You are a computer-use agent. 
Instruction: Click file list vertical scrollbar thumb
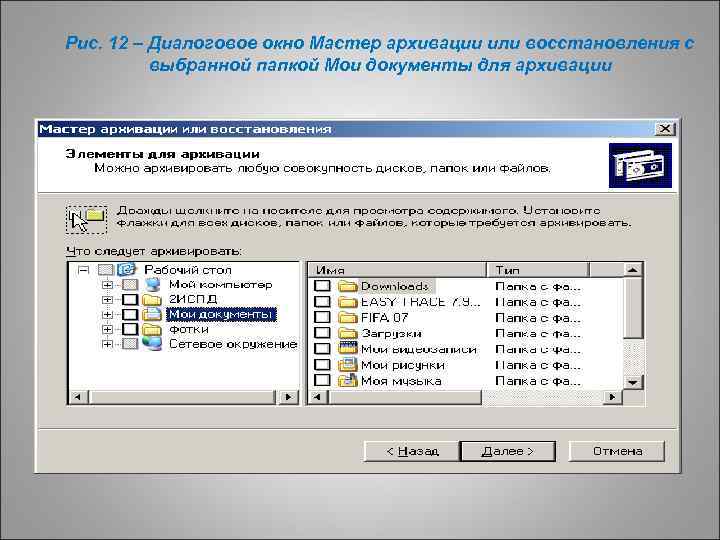[x=633, y=307]
